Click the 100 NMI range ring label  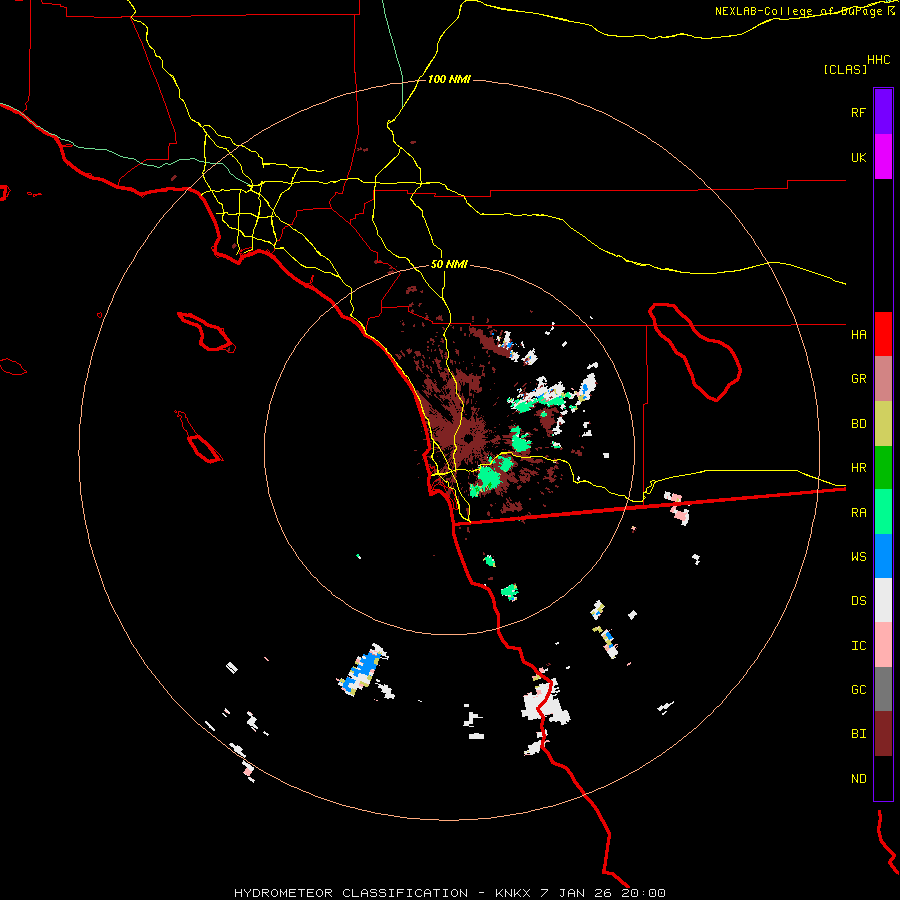(x=449, y=79)
